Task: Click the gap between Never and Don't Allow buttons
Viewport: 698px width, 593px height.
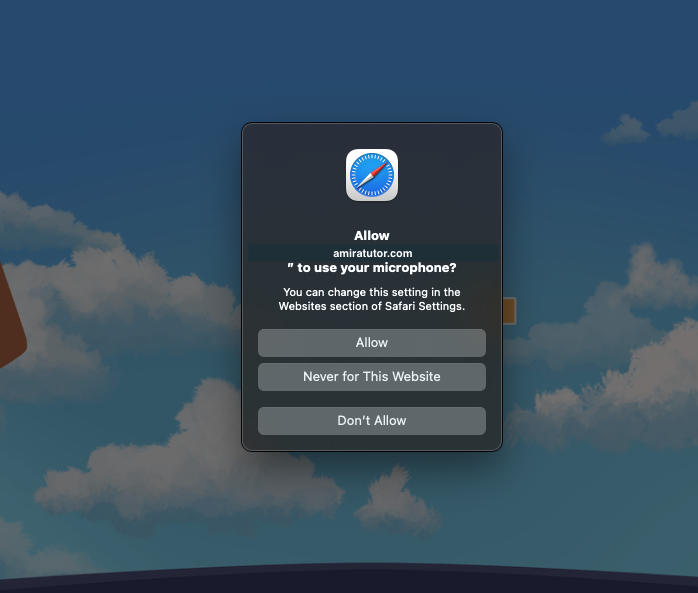Action: (372, 399)
